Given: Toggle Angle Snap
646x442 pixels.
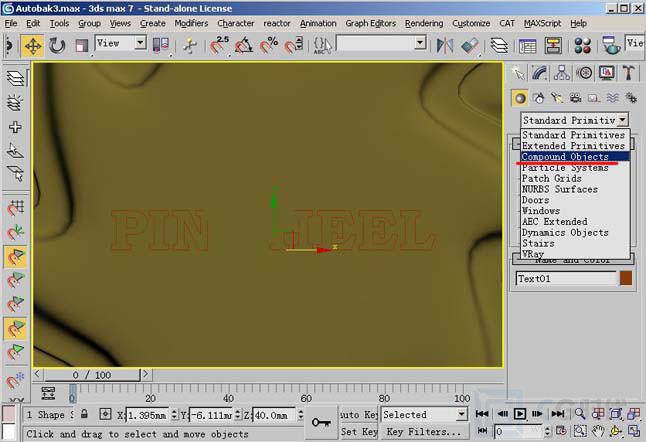Looking at the screenshot, I should coord(244,45).
